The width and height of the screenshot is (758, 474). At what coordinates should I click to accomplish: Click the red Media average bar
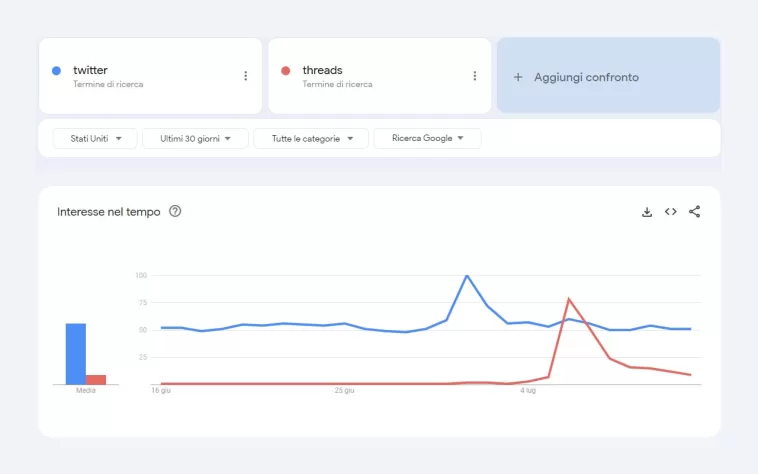tap(96, 380)
